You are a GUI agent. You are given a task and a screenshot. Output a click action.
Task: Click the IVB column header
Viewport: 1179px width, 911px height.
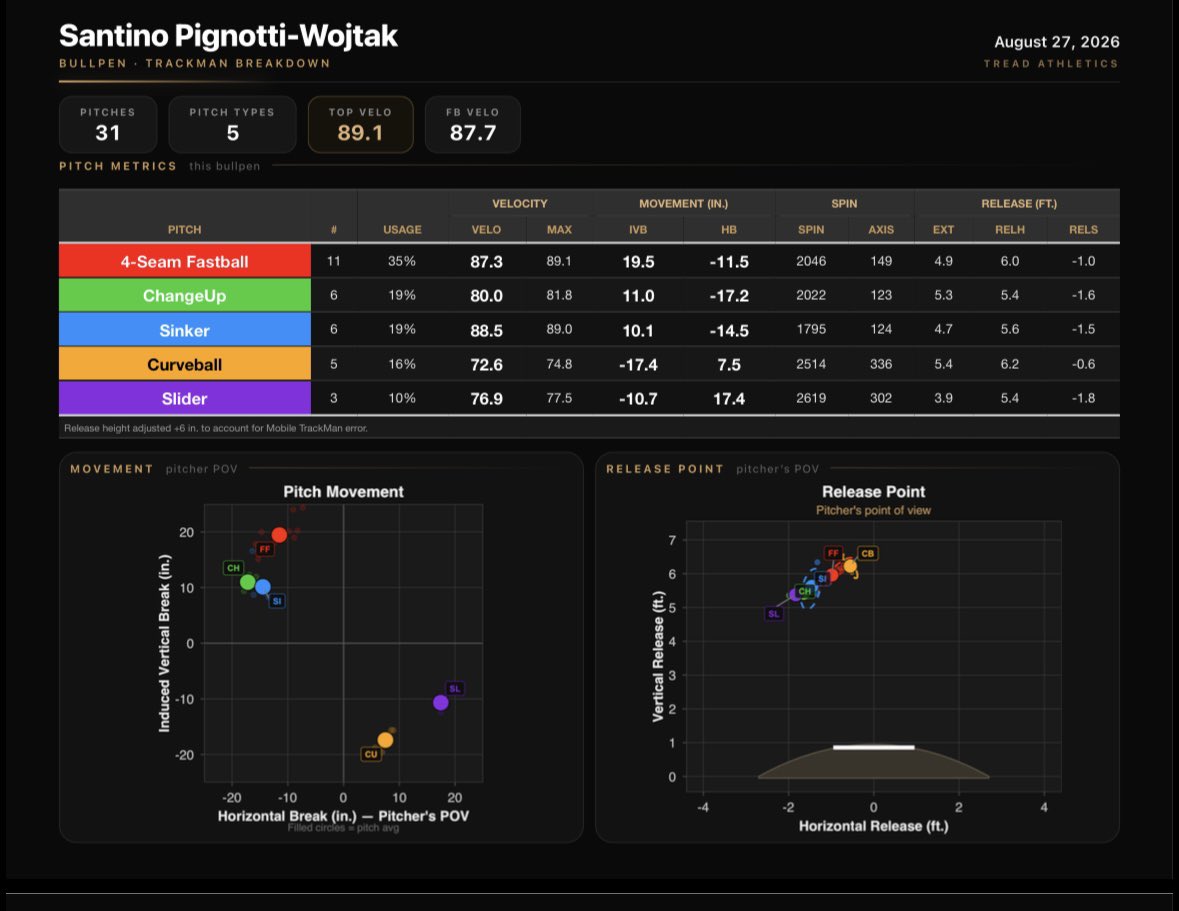click(638, 230)
